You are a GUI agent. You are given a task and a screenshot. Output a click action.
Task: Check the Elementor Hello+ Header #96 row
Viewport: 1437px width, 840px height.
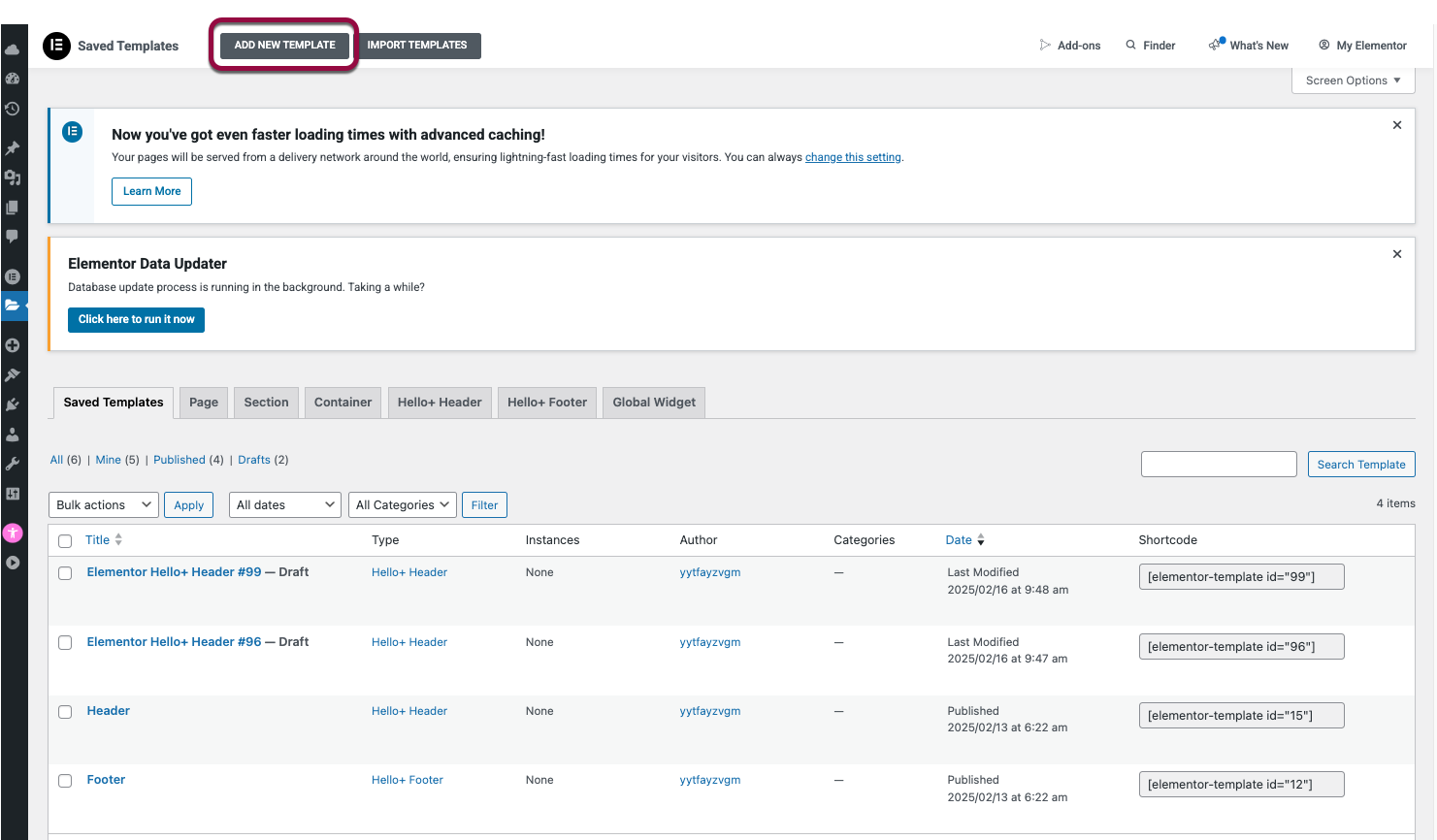point(65,642)
